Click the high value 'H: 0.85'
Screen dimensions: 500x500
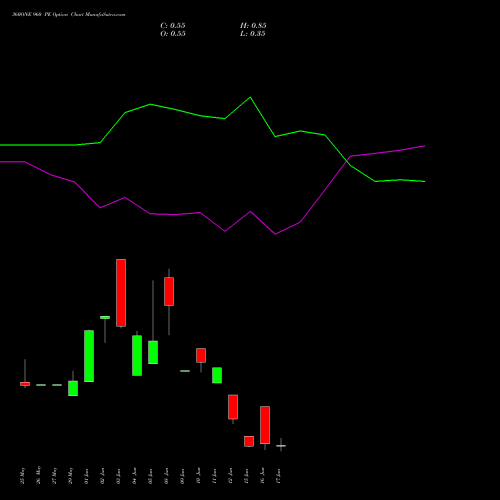[253, 26]
